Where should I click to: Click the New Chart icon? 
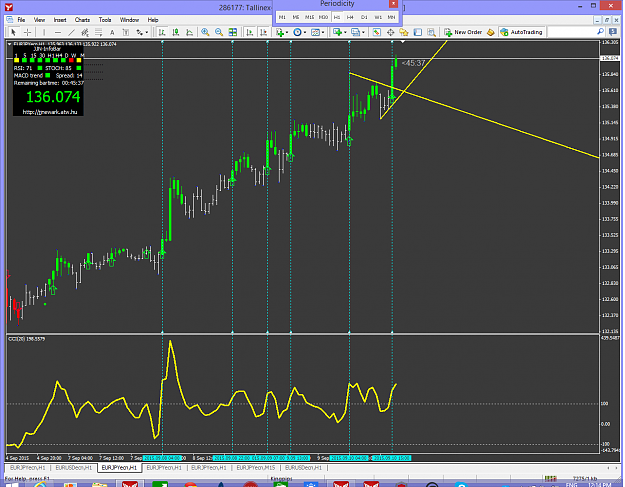pos(337,32)
